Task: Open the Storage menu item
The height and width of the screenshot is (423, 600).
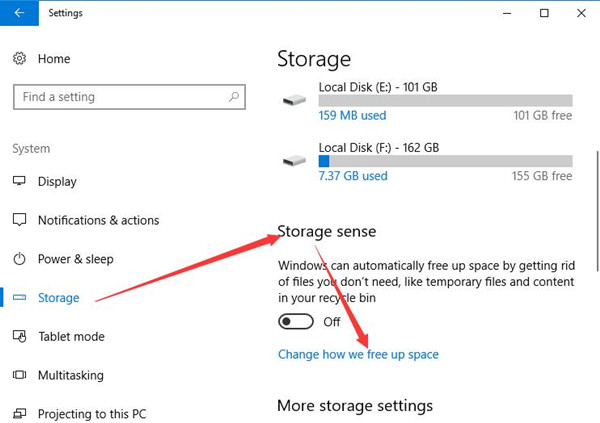Action: (x=59, y=297)
